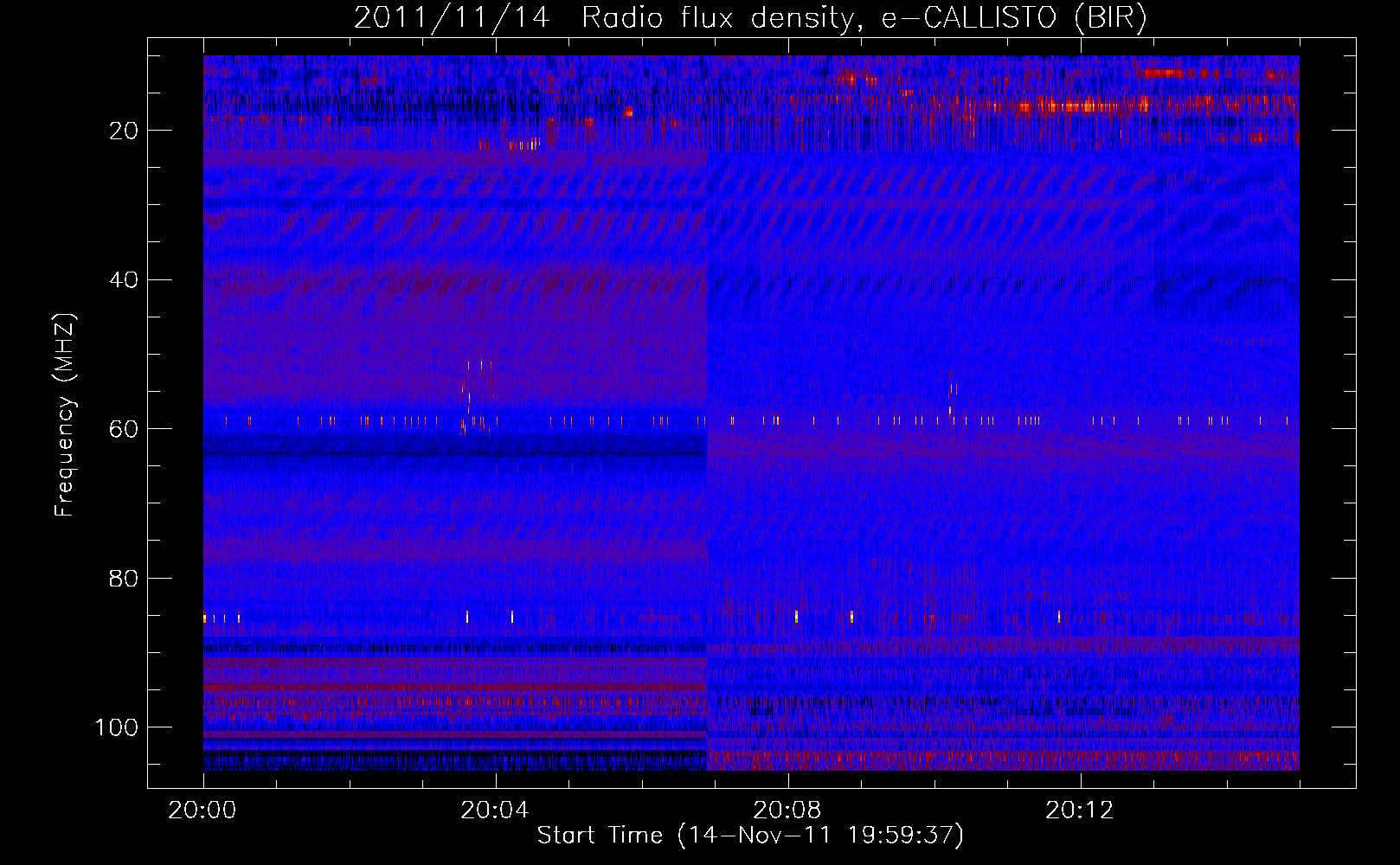
Task: Click the 'Frequency (MHZ)' axis label
Action: [65, 415]
